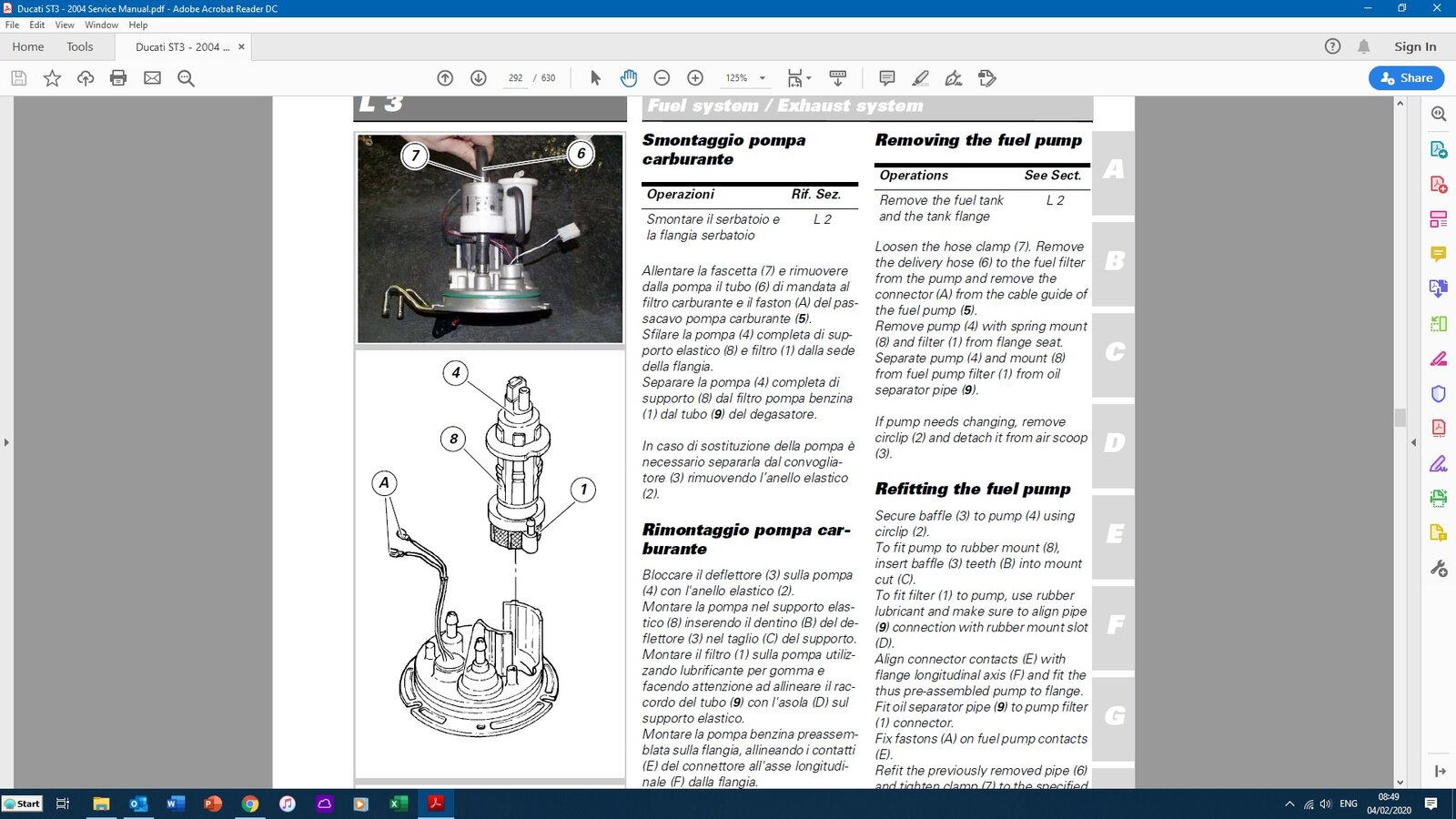
Task: Click the fuel pump photo in the document
Action: click(490, 238)
